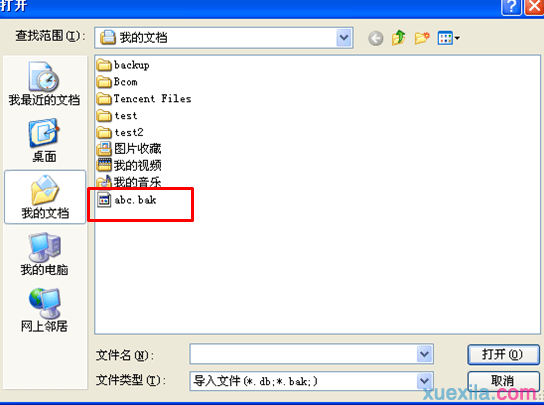Select the 我的视频 folder

tap(129, 165)
